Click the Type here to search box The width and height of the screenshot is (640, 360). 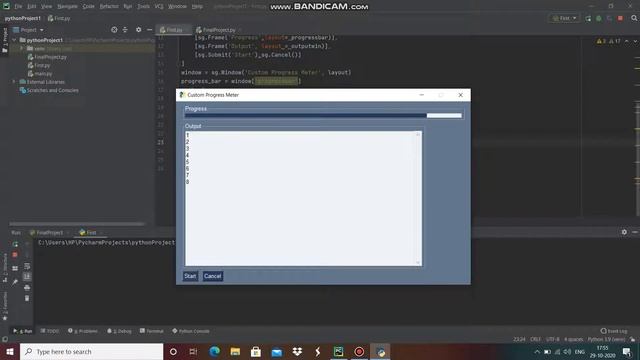tap(91, 352)
